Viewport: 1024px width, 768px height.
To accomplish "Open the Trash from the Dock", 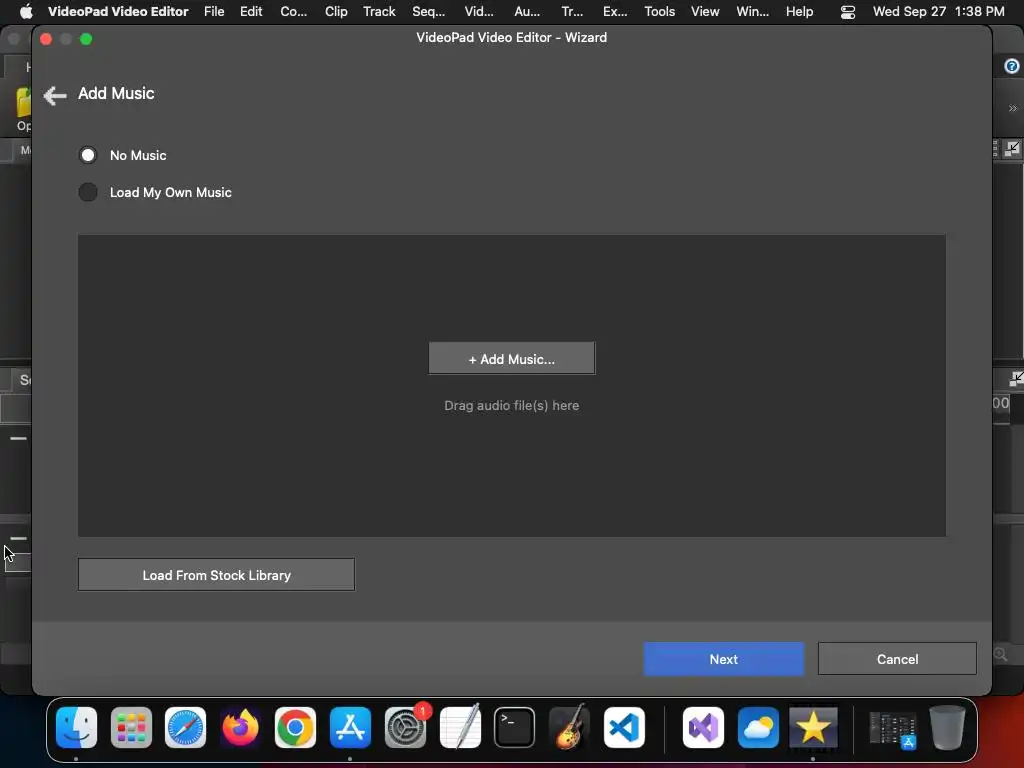I will pos(948,727).
